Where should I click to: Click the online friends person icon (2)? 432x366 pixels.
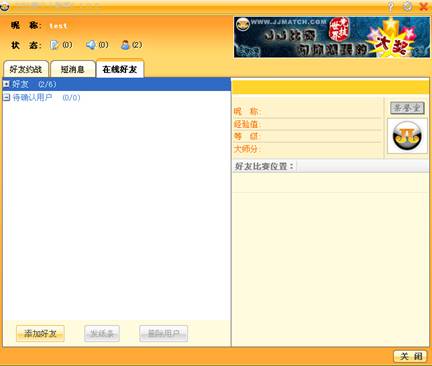[x=125, y=45]
